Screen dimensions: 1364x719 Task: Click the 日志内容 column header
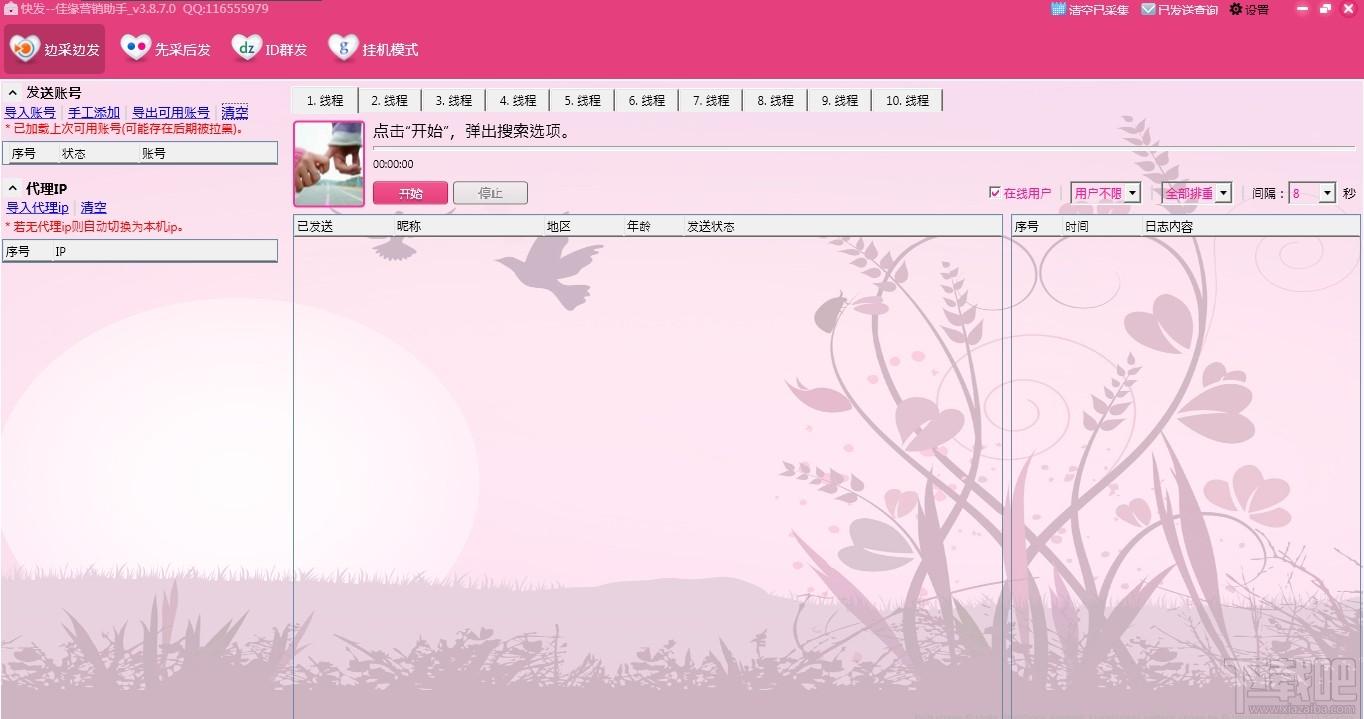point(1250,227)
